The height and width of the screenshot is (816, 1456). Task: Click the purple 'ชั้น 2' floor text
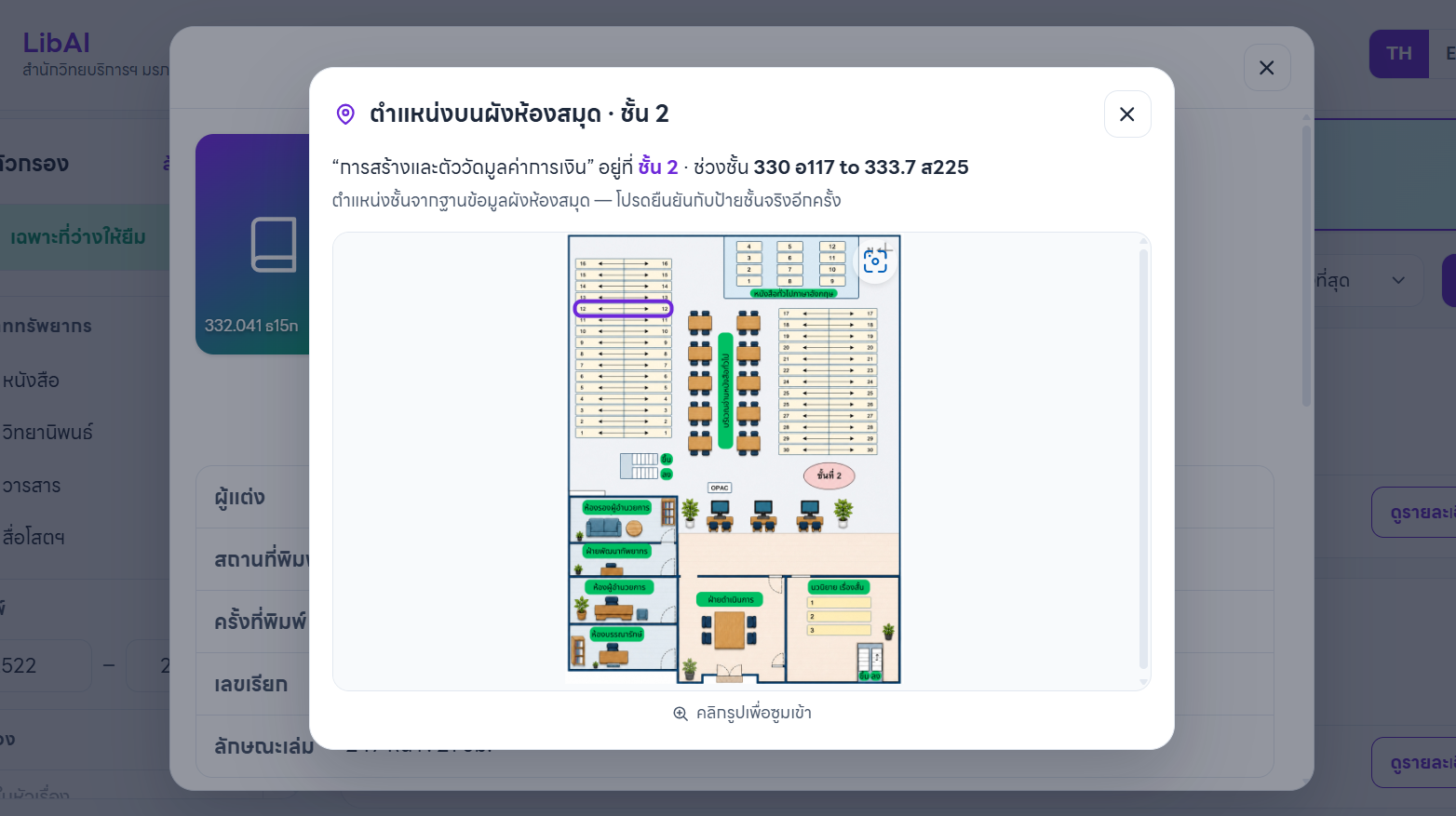(x=657, y=167)
